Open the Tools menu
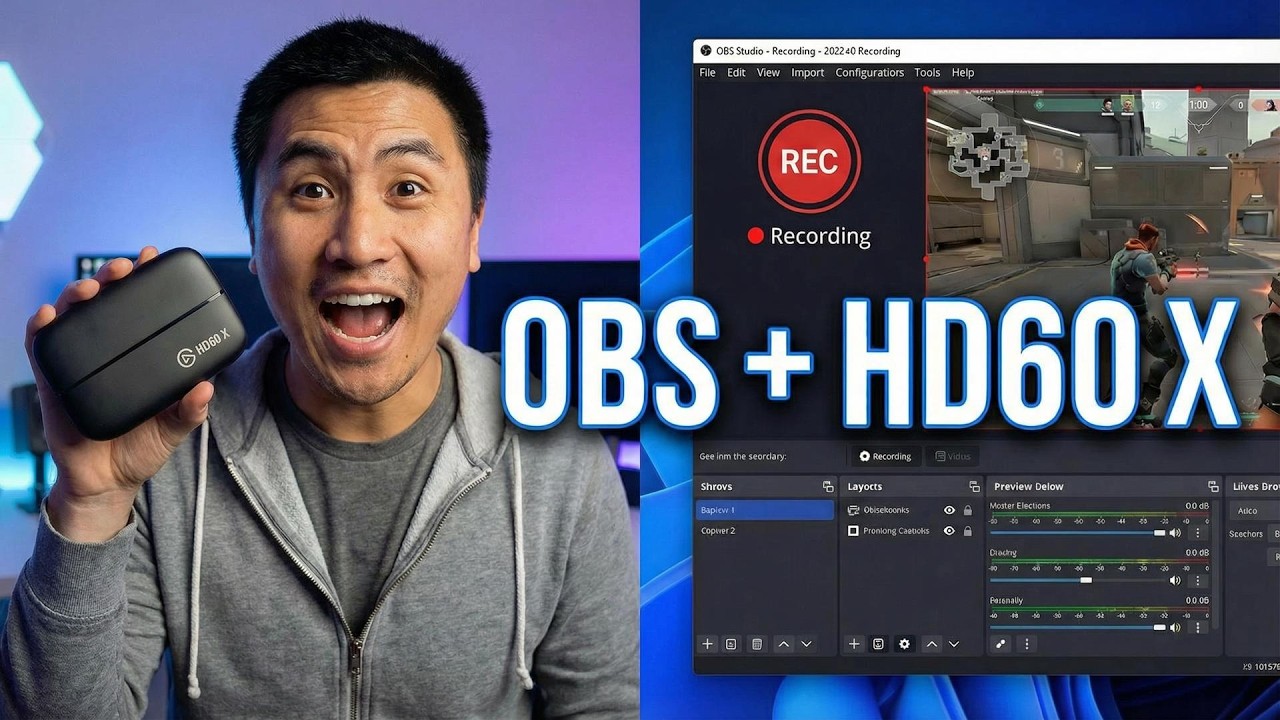Screen dimensions: 1280x720 click(x=927, y=72)
